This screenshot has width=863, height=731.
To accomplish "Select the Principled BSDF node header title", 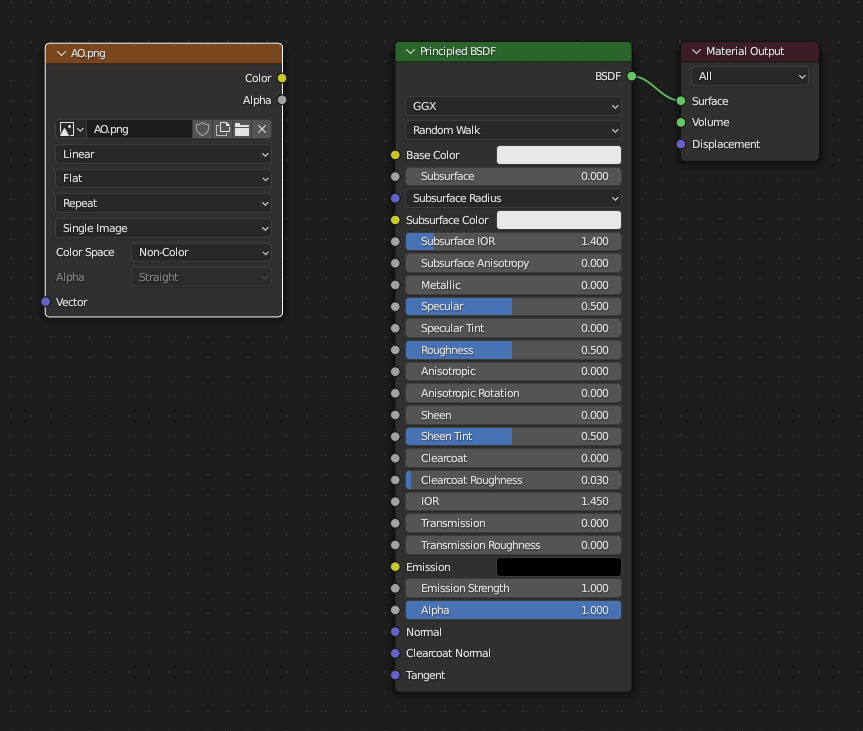I will (458, 51).
